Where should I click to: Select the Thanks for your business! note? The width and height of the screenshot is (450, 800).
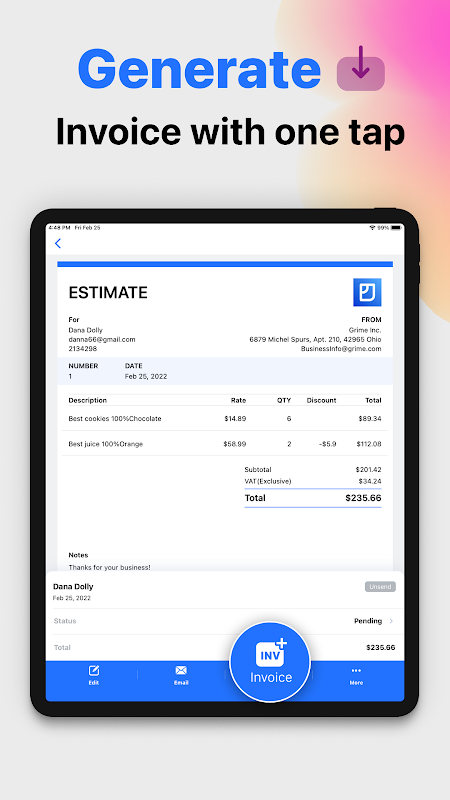click(x=110, y=567)
